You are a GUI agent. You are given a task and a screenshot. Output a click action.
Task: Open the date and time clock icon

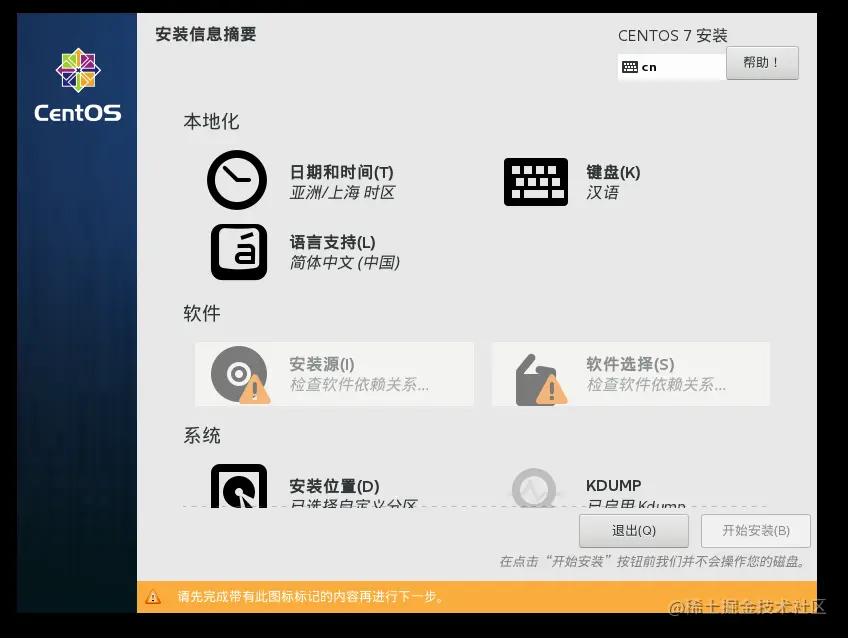point(237,180)
